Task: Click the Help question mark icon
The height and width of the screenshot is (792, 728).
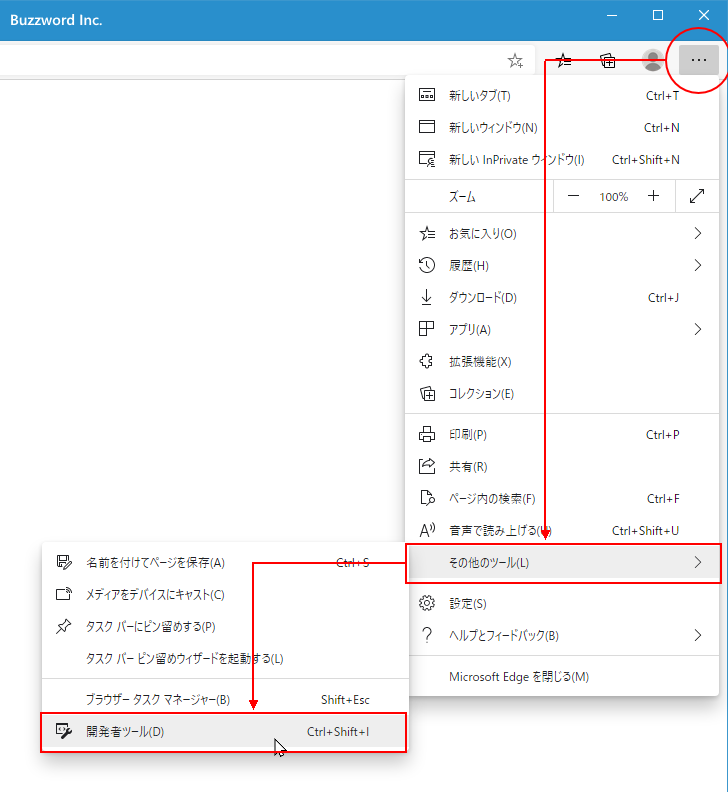Action: click(427, 635)
